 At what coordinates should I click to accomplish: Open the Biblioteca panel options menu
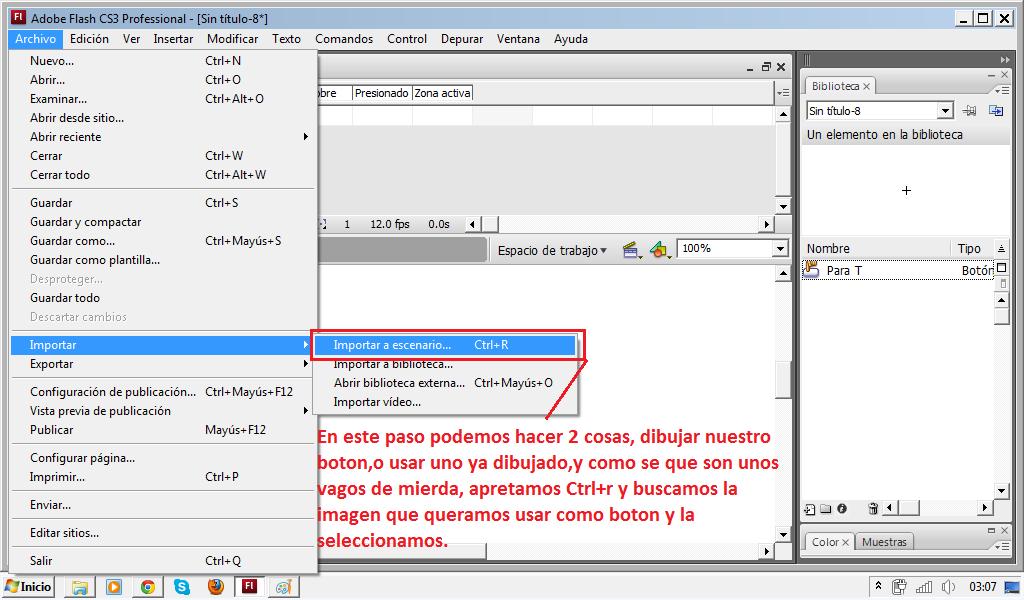pyautogui.click(x=1001, y=89)
